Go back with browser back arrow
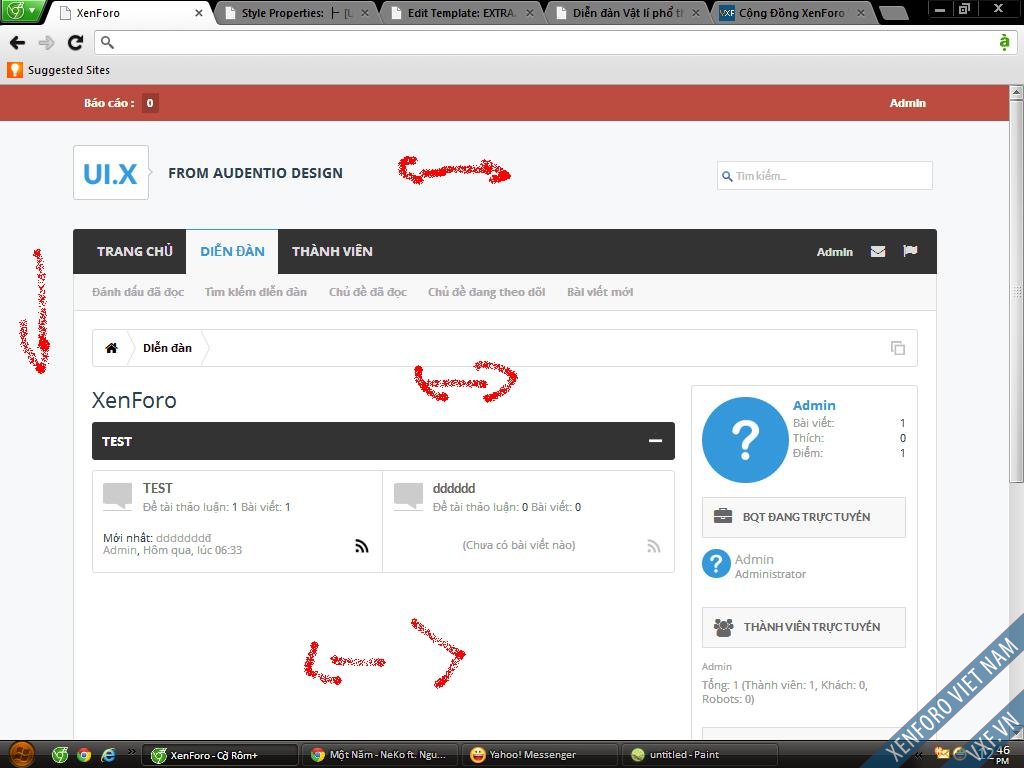This screenshot has width=1024, height=768. [x=17, y=42]
